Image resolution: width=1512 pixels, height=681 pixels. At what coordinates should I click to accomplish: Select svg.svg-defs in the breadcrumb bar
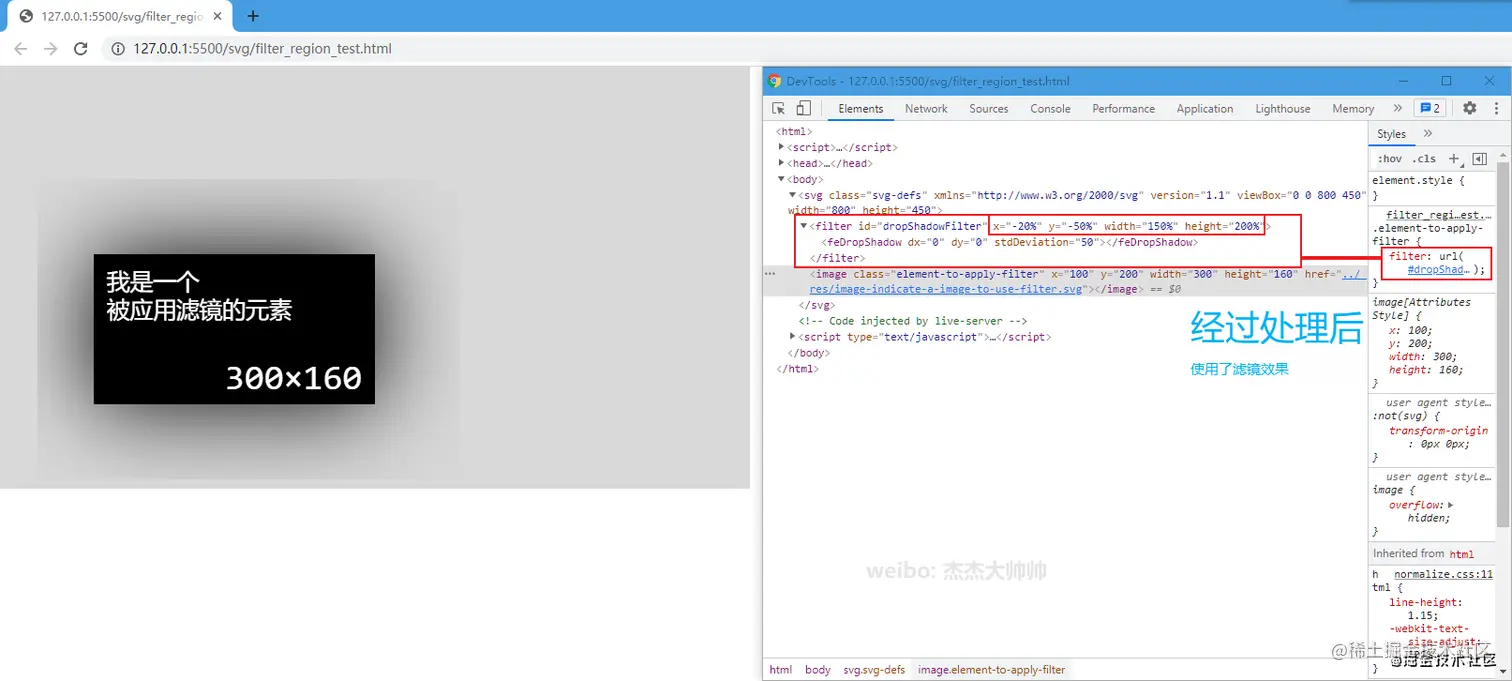tap(874, 670)
